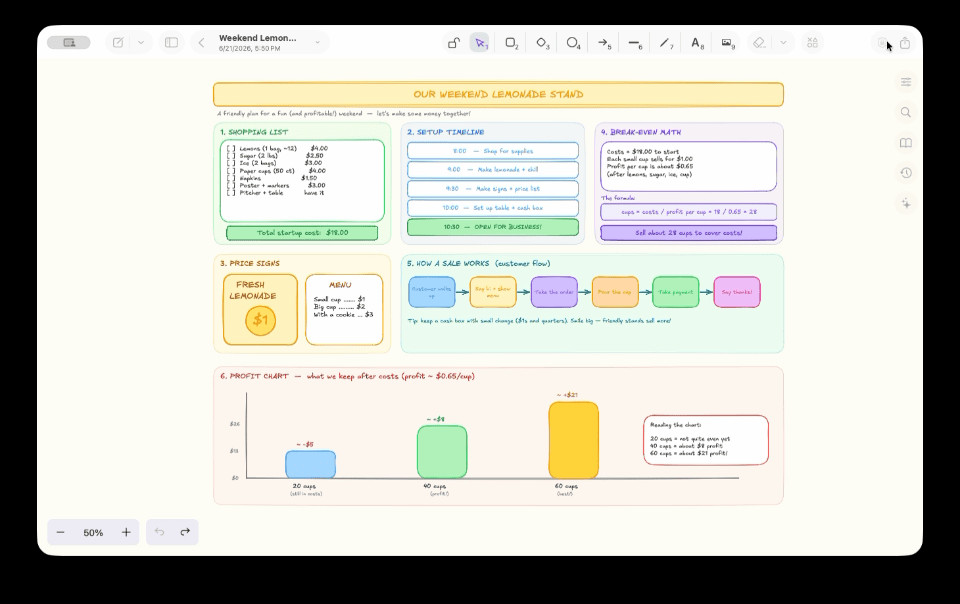The image size is (960, 604).
Task: Open the extra shapes tools icon
Action: click(812, 43)
